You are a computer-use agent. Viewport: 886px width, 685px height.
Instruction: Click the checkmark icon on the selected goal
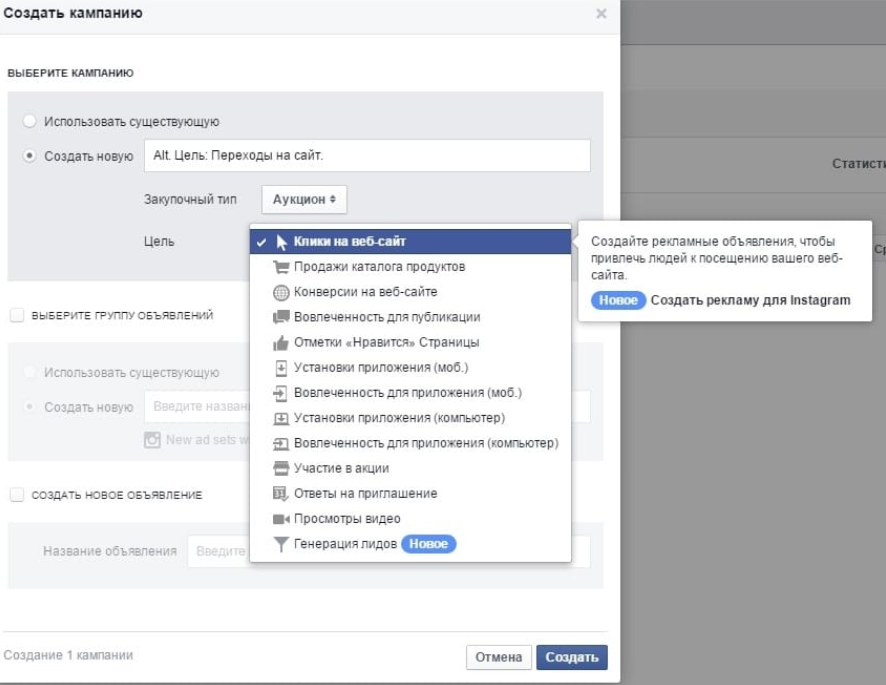[261, 242]
